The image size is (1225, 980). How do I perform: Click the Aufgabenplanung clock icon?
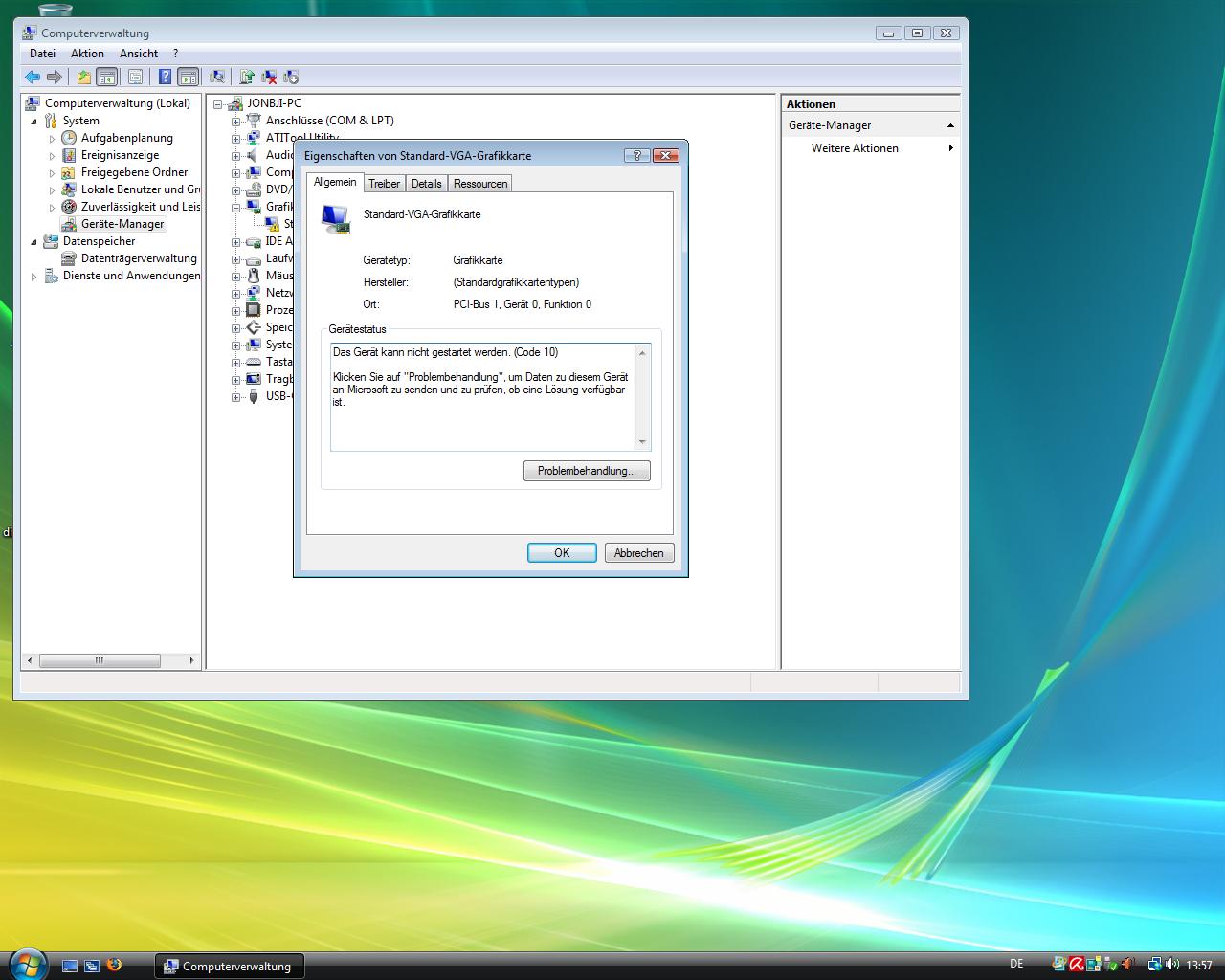[69, 138]
